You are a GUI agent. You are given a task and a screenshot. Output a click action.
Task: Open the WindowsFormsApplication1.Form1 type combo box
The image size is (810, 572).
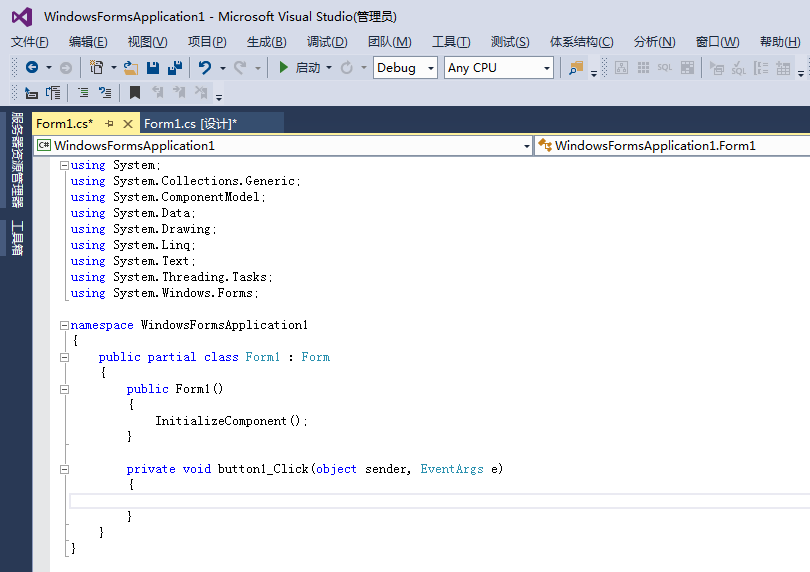click(672, 146)
